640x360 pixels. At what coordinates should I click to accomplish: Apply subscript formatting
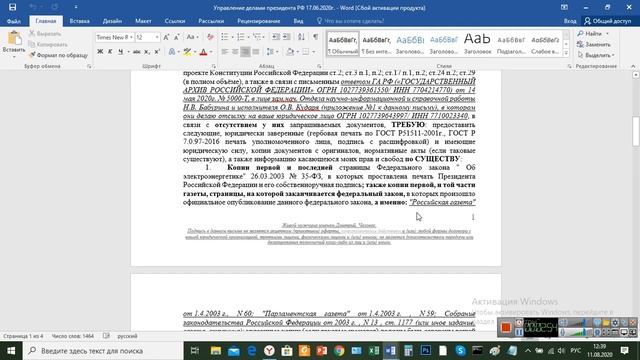[147, 52]
